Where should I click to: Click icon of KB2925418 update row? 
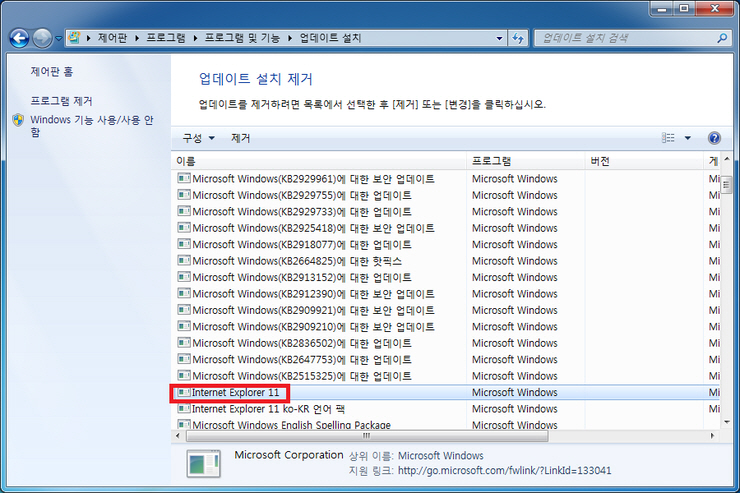[184, 227]
